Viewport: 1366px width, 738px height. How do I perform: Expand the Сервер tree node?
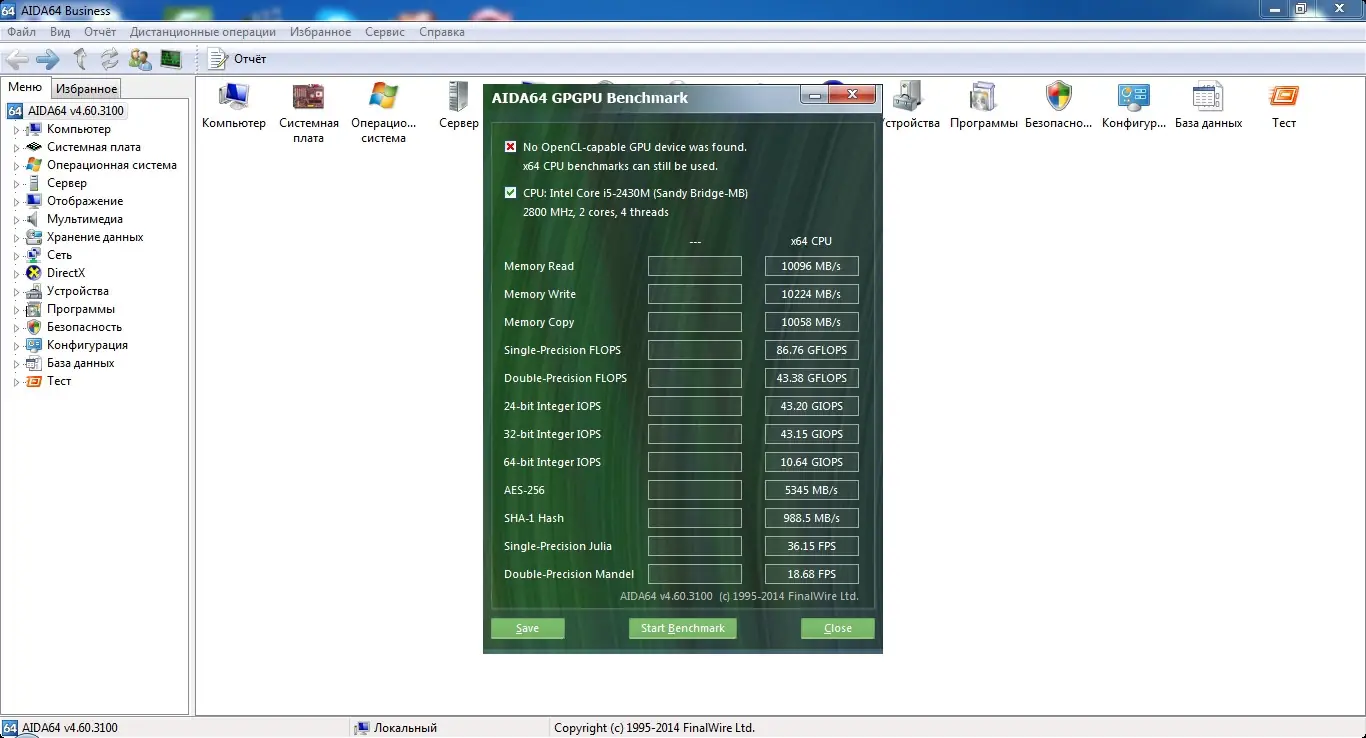point(16,184)
